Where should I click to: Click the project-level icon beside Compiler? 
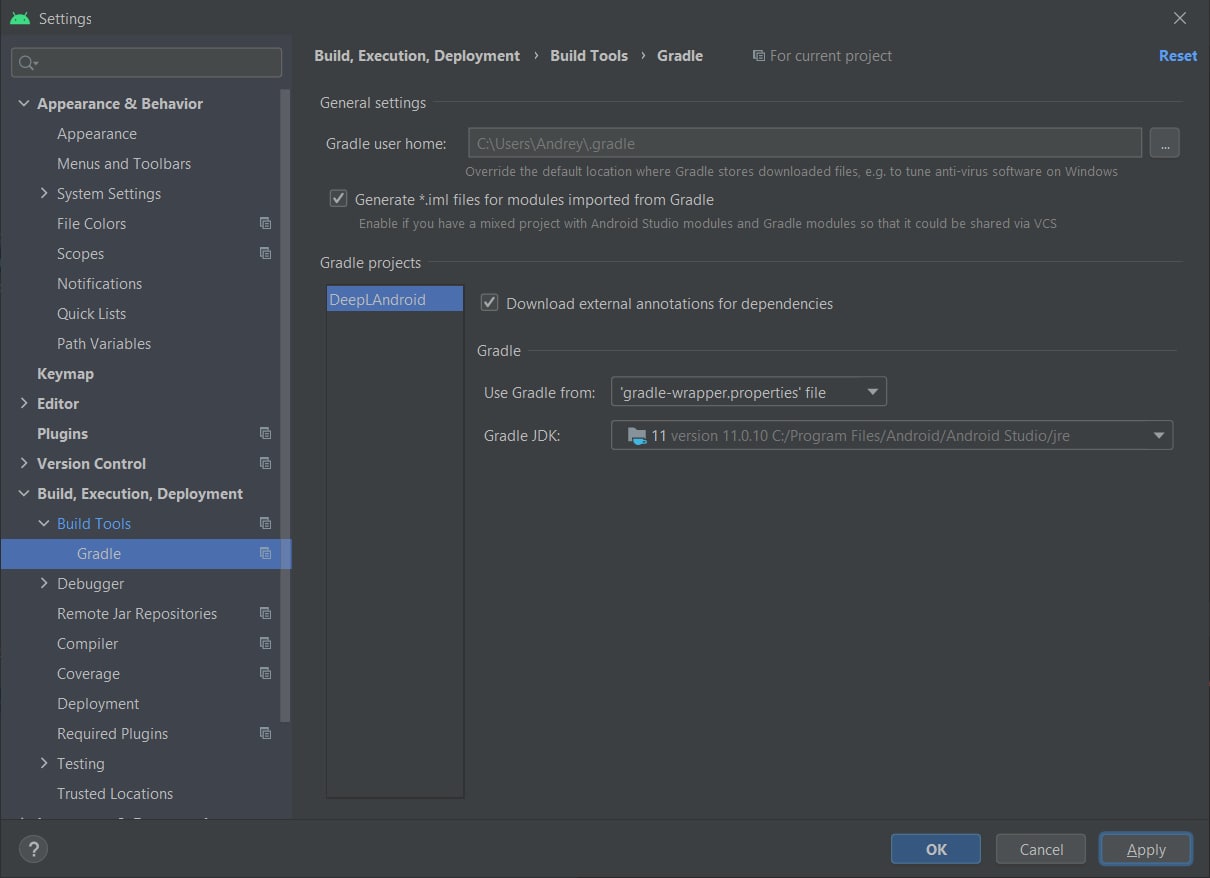(x=265, y=643)
